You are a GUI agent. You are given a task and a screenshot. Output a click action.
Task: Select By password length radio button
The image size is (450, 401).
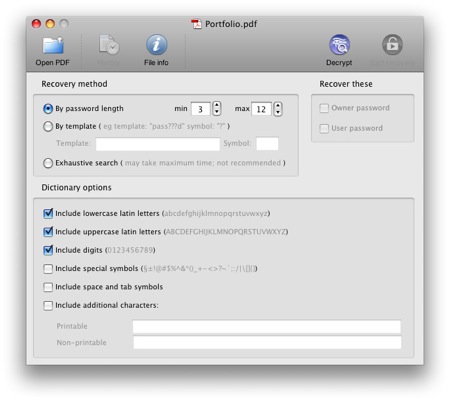click(x=48, y=109)
